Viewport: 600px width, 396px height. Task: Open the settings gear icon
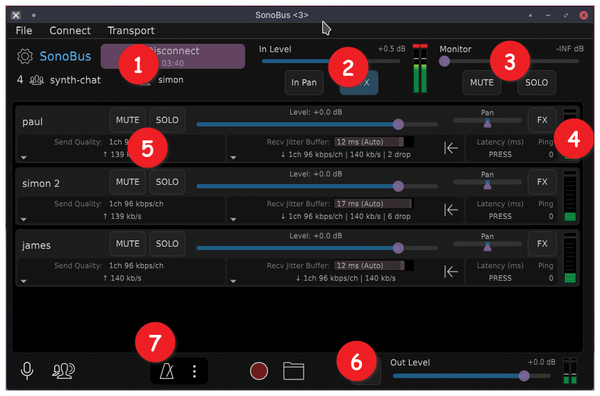(x=25, y=56)
